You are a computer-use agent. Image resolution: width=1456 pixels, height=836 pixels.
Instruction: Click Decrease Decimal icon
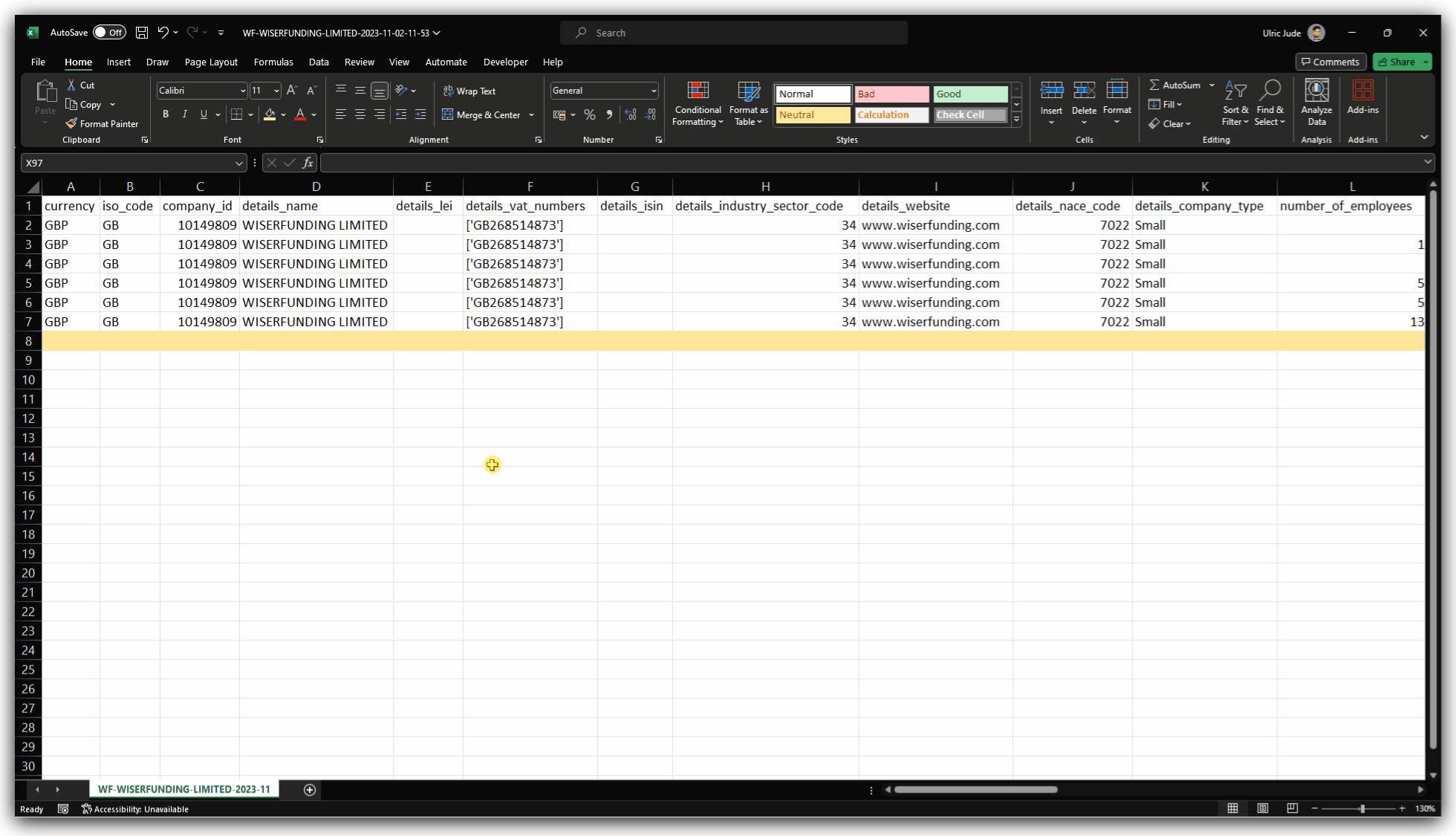click(651, 114)
